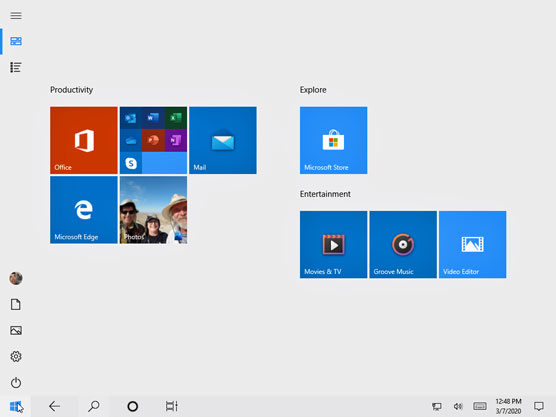This screenshot has width=556, height=417.
Task: Launch the Movies & TV tile
Action: 333,244
